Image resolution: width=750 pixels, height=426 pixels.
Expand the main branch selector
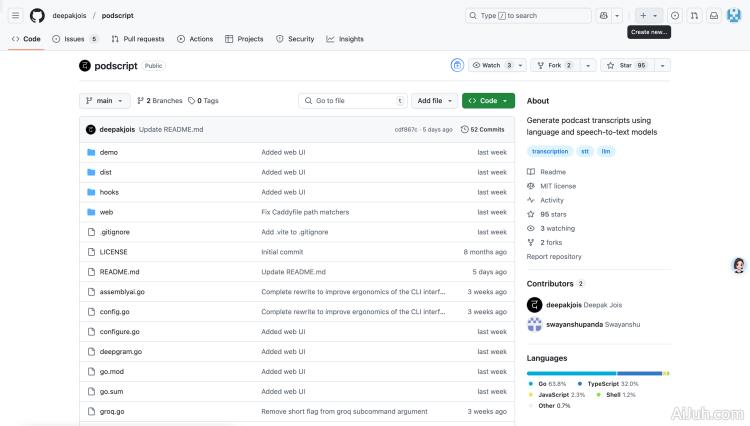point(105,101)
